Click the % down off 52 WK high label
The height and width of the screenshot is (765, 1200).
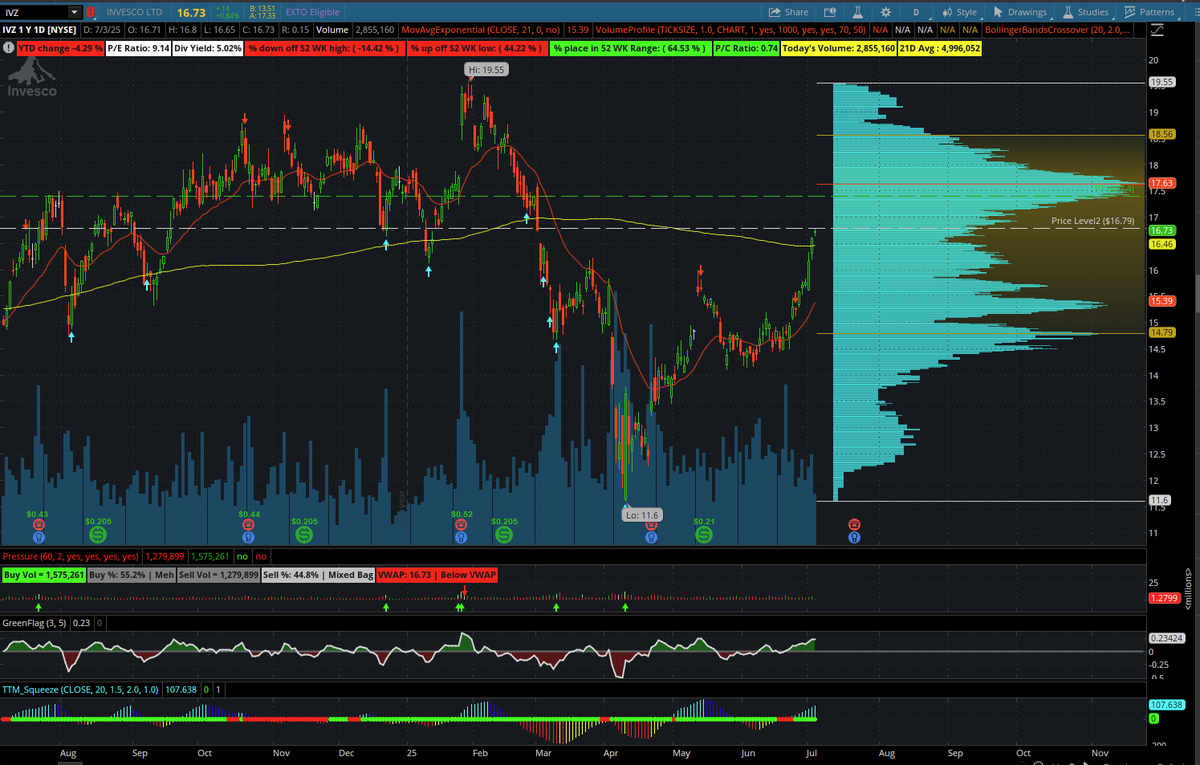(x=326, y=47)
